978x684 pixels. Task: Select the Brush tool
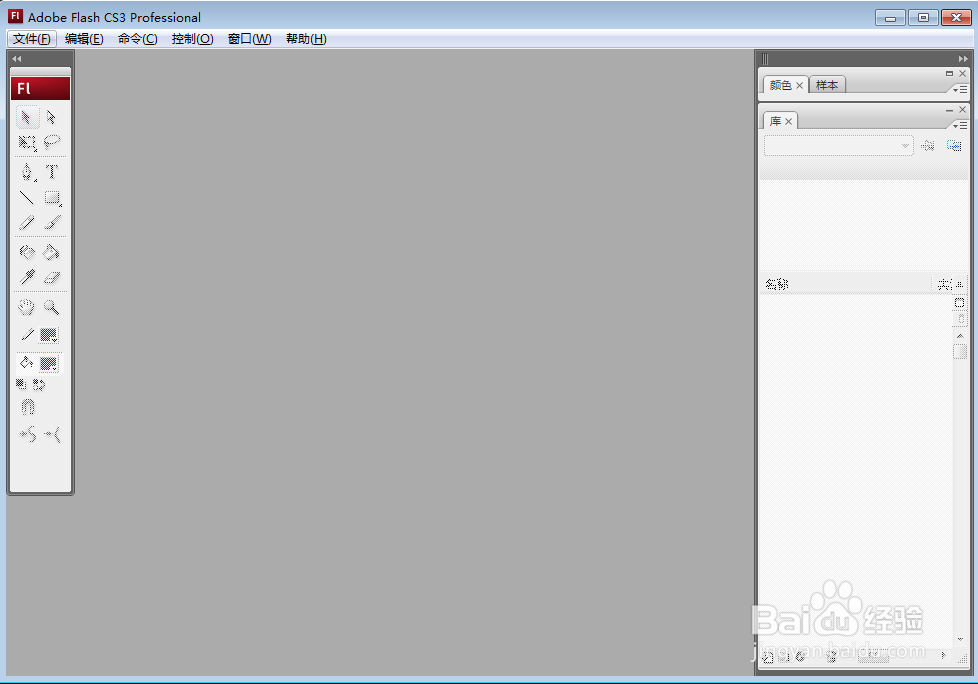tap(52, 223)
